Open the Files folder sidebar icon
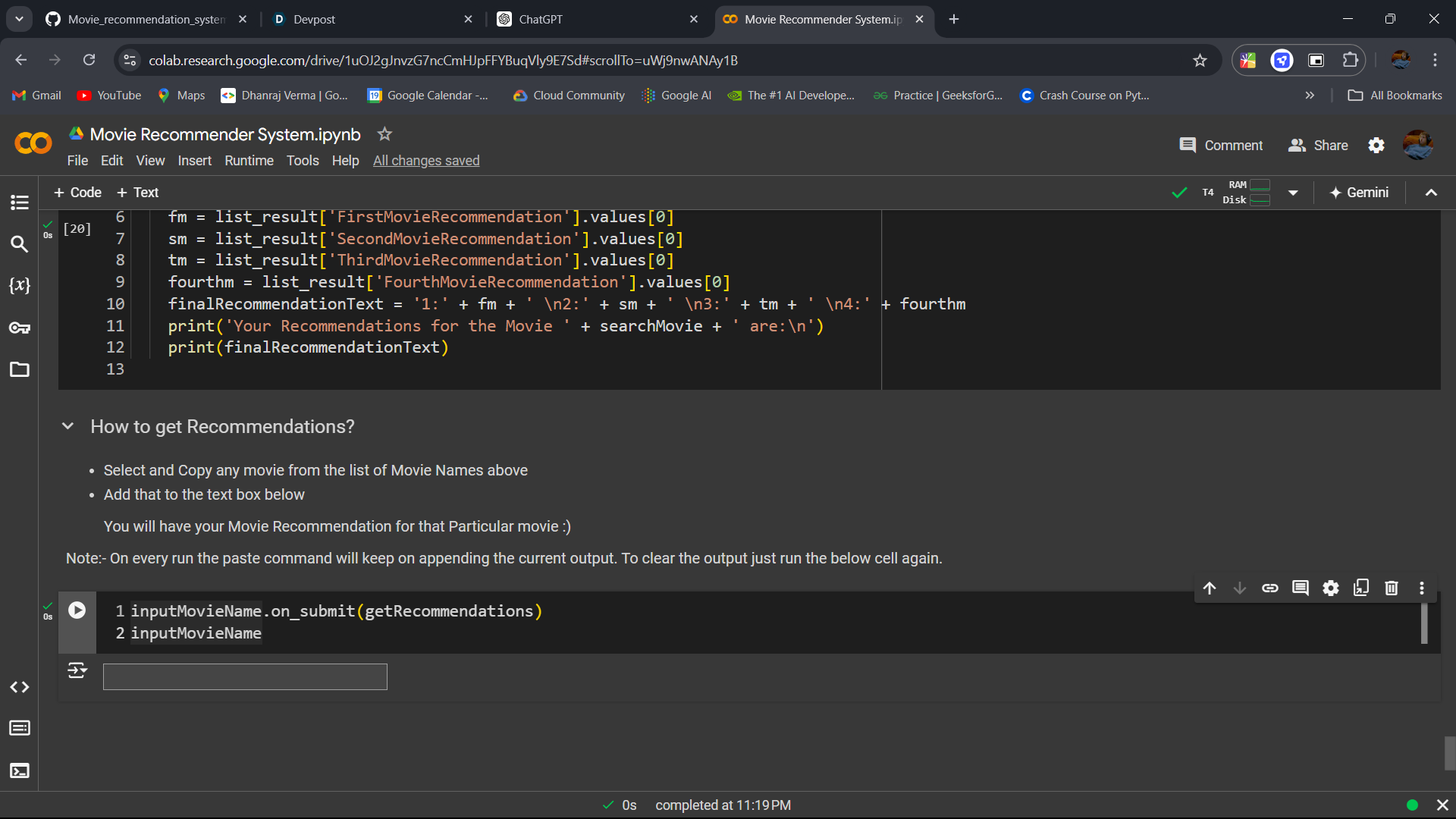This screenshot has width=1456, height=819. coord(20,369)
